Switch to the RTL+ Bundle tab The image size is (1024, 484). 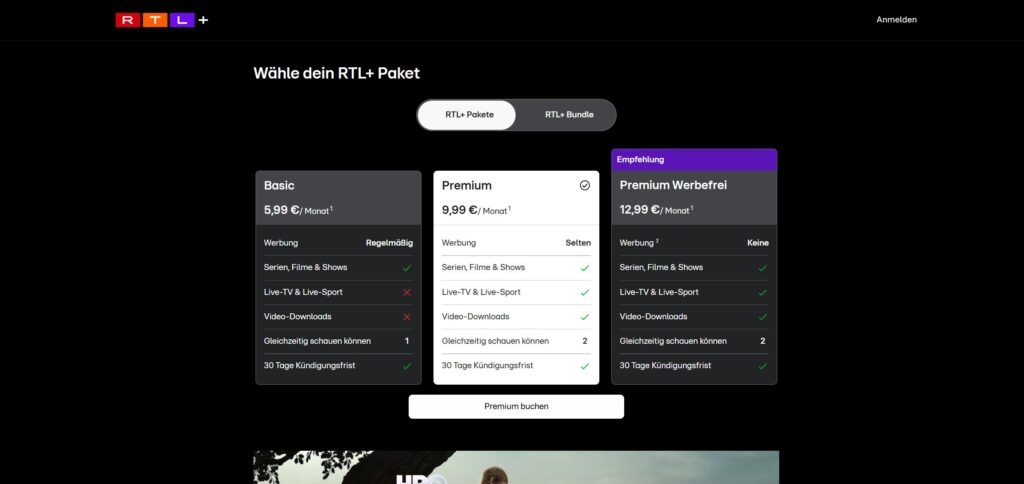(x=569, y=115)
